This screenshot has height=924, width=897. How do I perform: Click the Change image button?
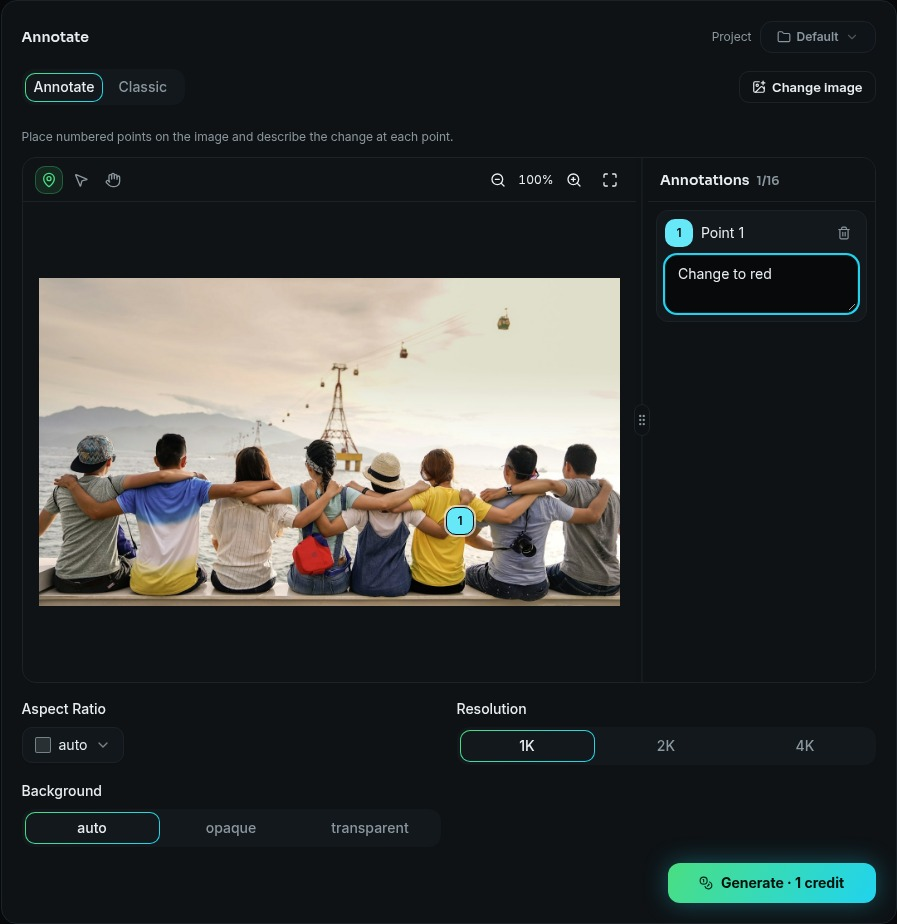tap(807, 87)
